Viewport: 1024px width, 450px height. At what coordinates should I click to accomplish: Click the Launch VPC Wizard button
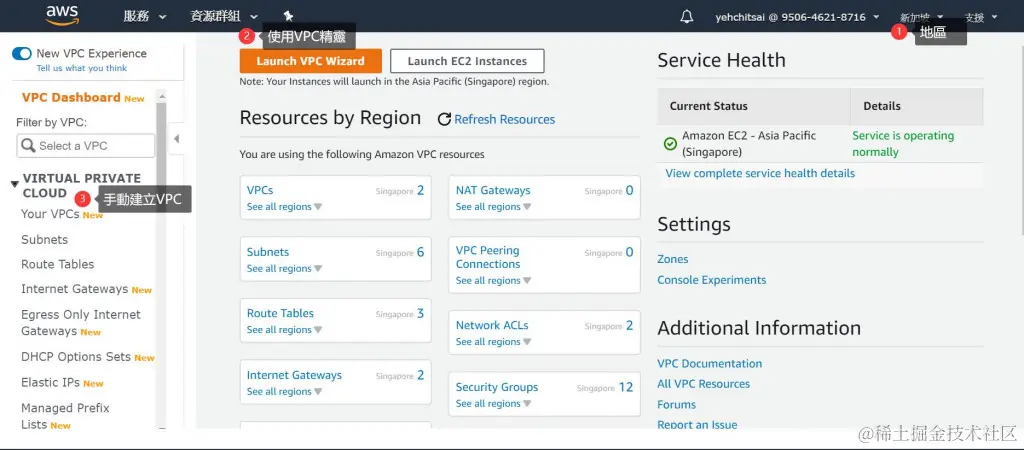click(x=310, y=61)
